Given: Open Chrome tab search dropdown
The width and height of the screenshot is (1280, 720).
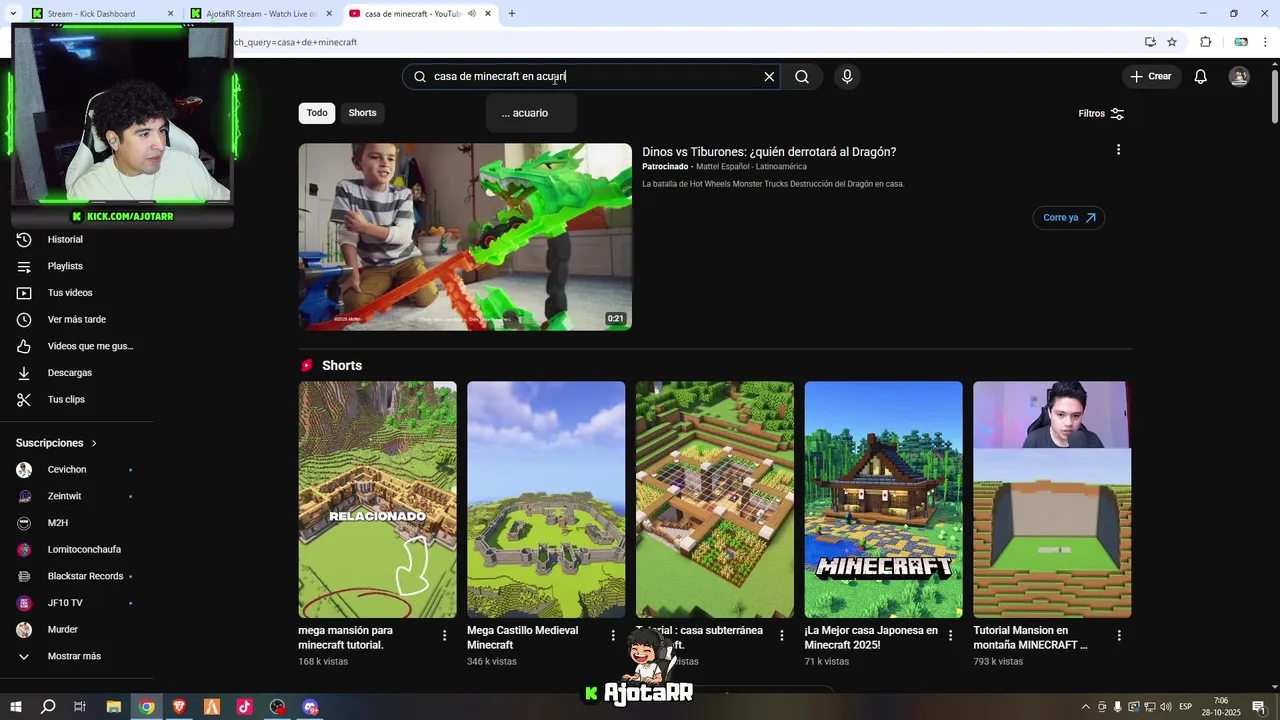Looking at the screenshot, I should tap(12, 14).
